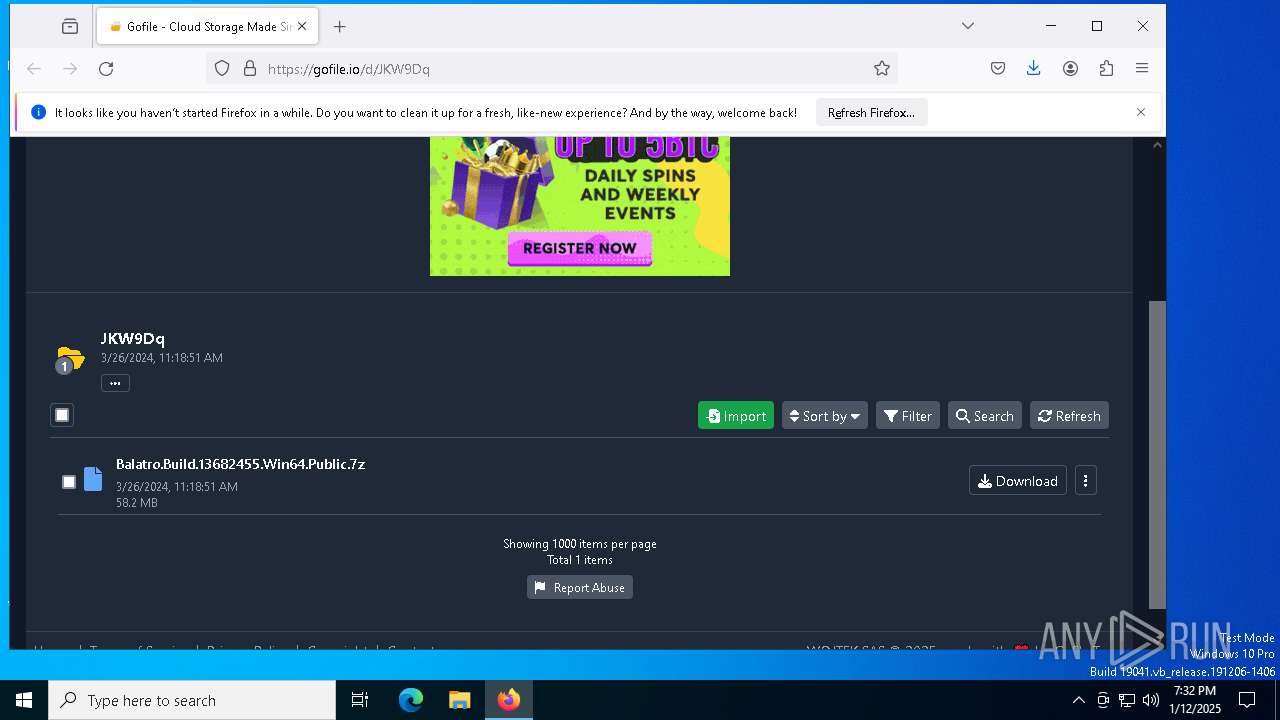The image size is (1280, 720).
Task: Open the volume tray icon
Action: (x=1151, y=700)
